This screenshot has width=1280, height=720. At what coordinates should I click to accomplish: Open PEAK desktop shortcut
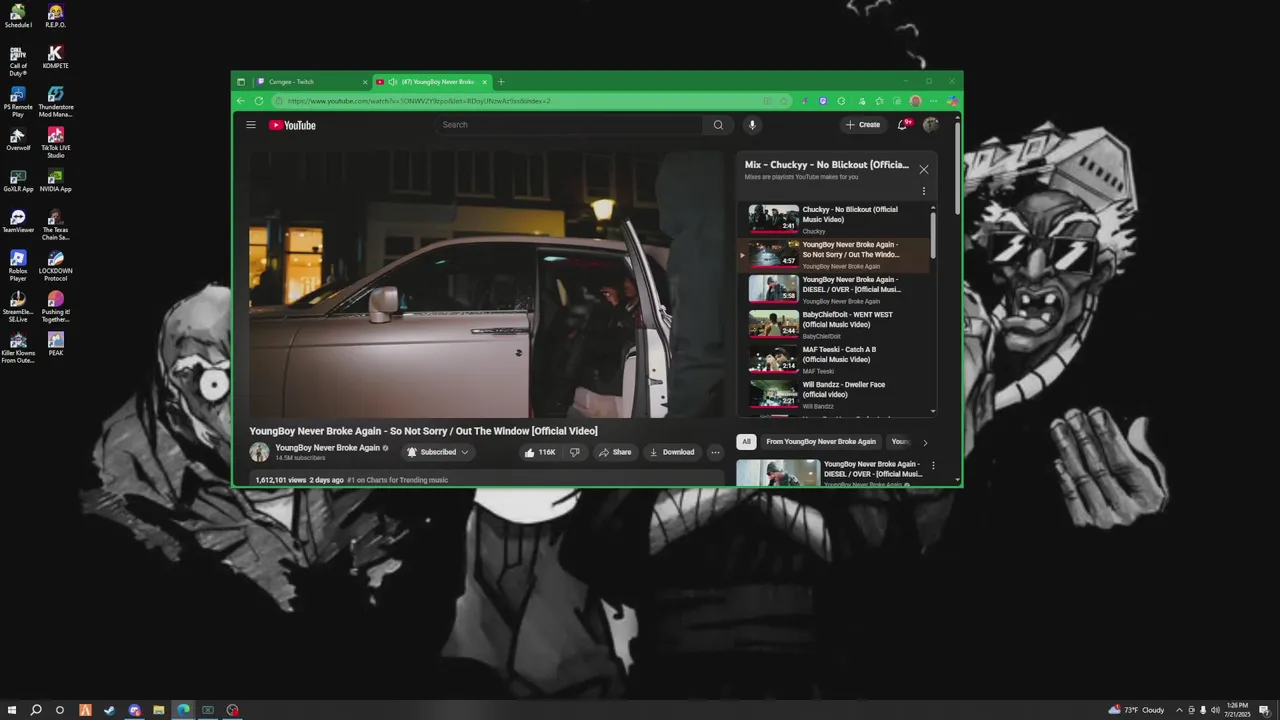click(x=56, y=345)
